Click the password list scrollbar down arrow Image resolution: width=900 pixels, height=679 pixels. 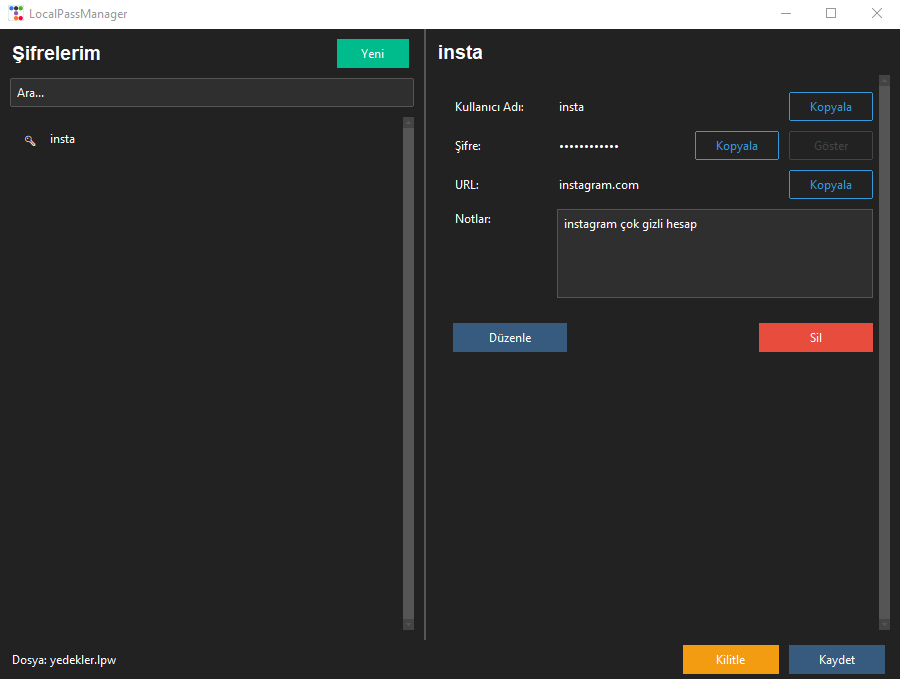coord(408,624)
